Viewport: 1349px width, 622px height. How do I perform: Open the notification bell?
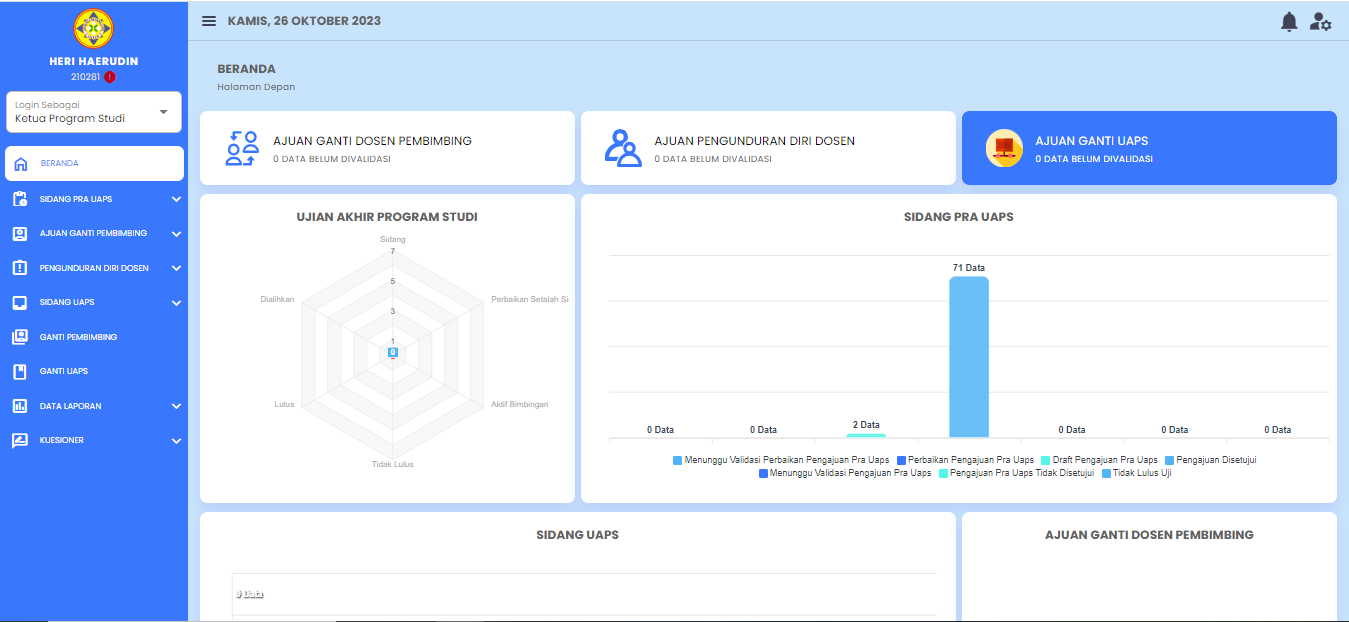click(x=1289, y=21)
